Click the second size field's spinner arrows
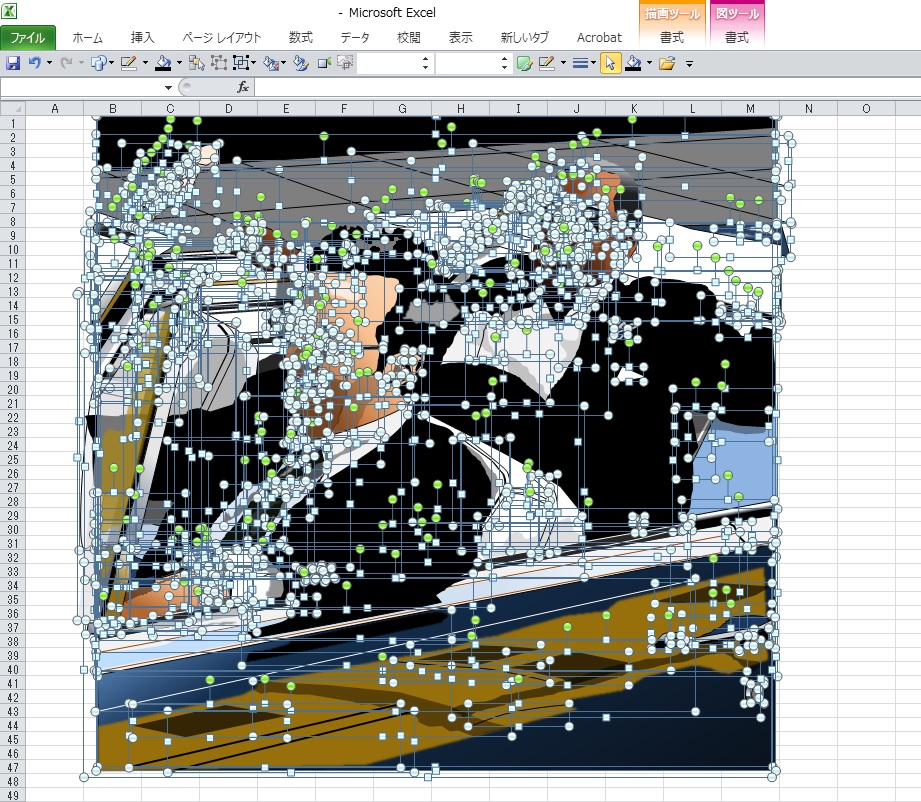 coord(504,63)
